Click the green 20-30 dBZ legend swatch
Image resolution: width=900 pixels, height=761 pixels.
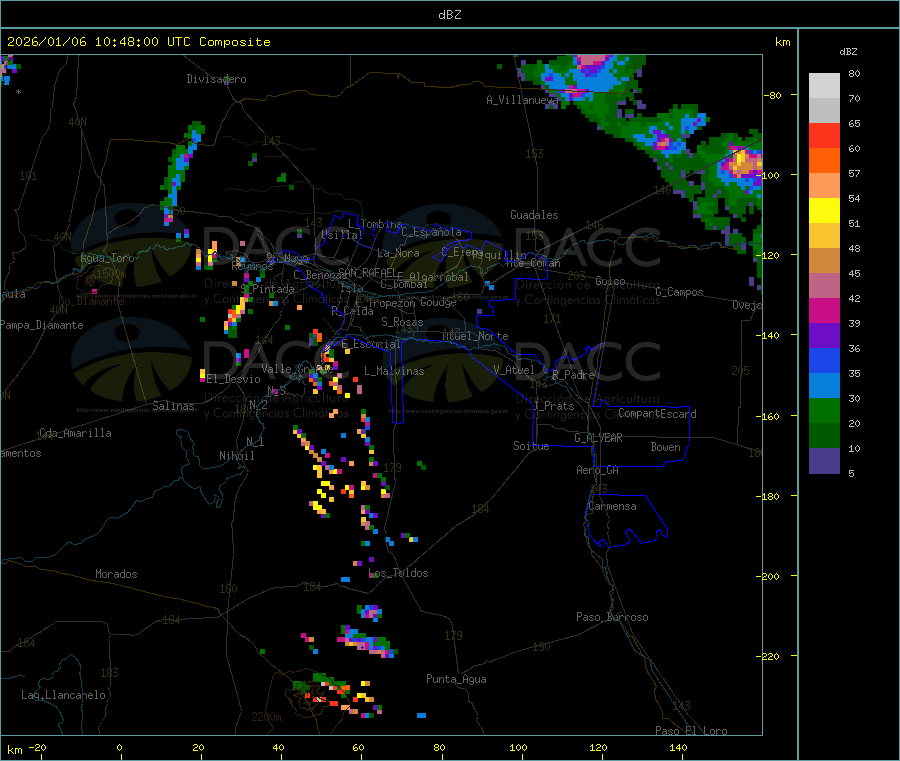[824, 410]
